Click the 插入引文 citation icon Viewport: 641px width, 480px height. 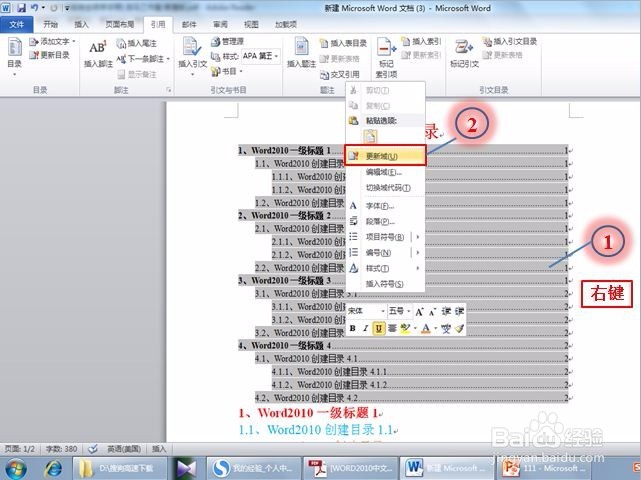[191, 46]
